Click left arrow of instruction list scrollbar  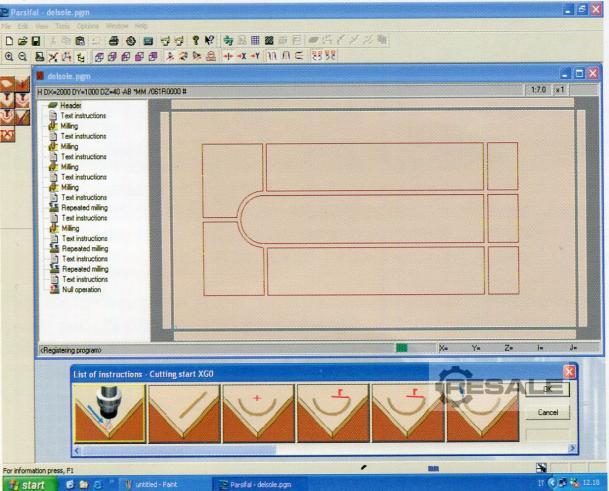coord(77,451)
